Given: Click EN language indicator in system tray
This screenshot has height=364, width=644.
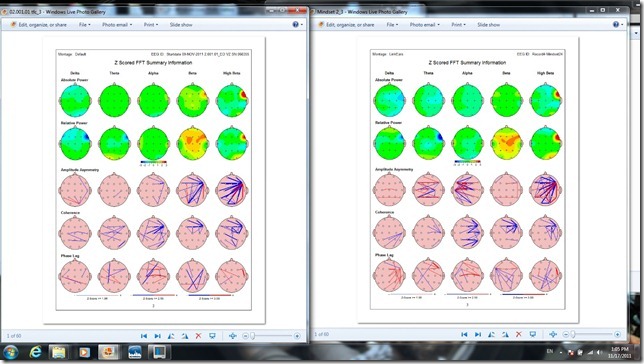Looking at the screenshot, I should click(x=550, y=352).
